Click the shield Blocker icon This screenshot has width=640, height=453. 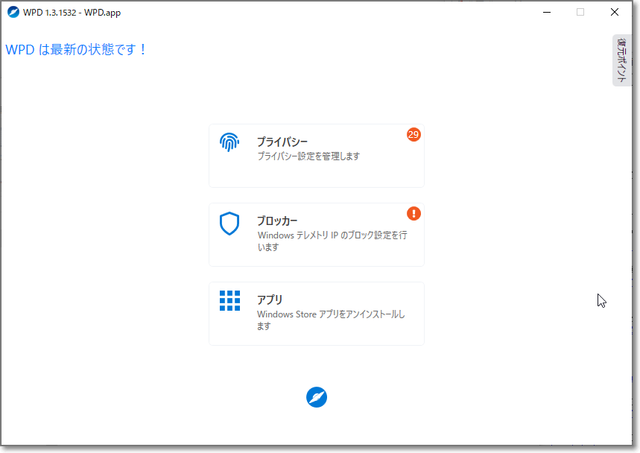click(230, 223)
